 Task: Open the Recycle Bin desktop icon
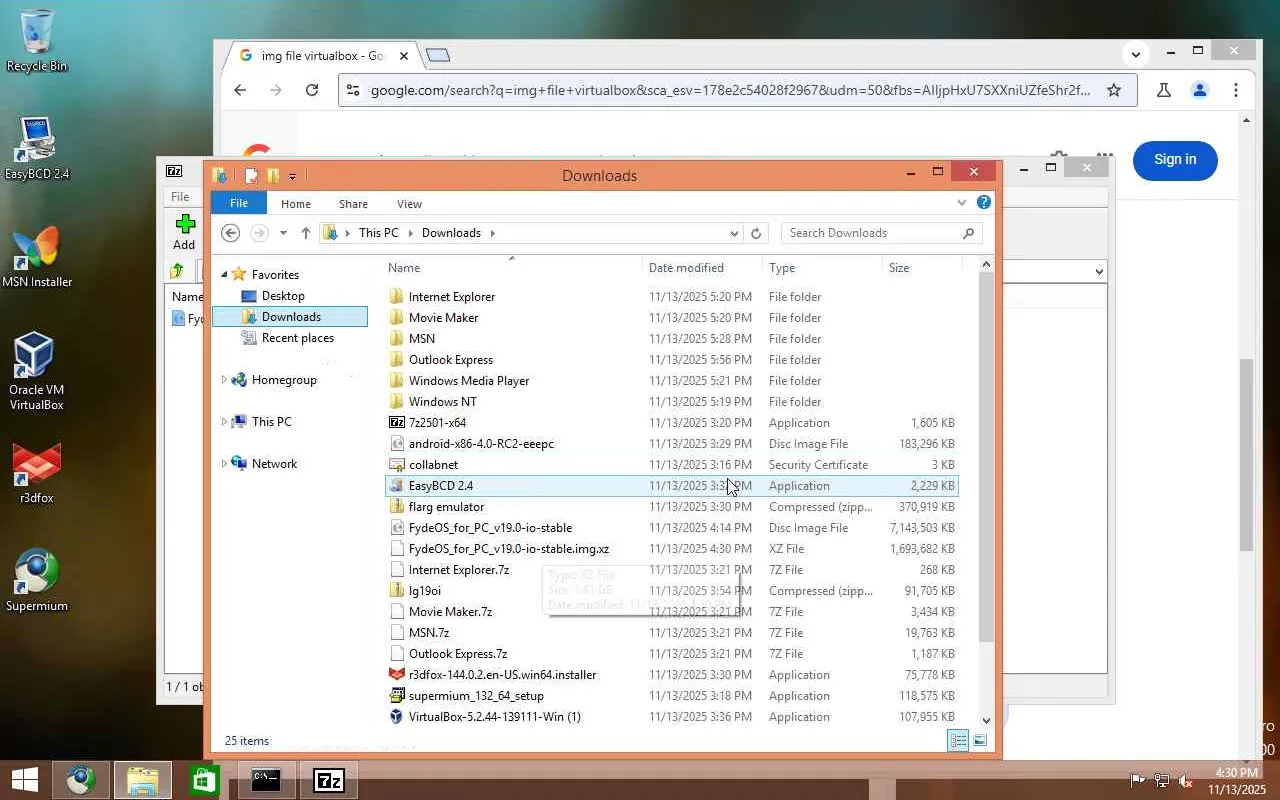tap(37, 40)
